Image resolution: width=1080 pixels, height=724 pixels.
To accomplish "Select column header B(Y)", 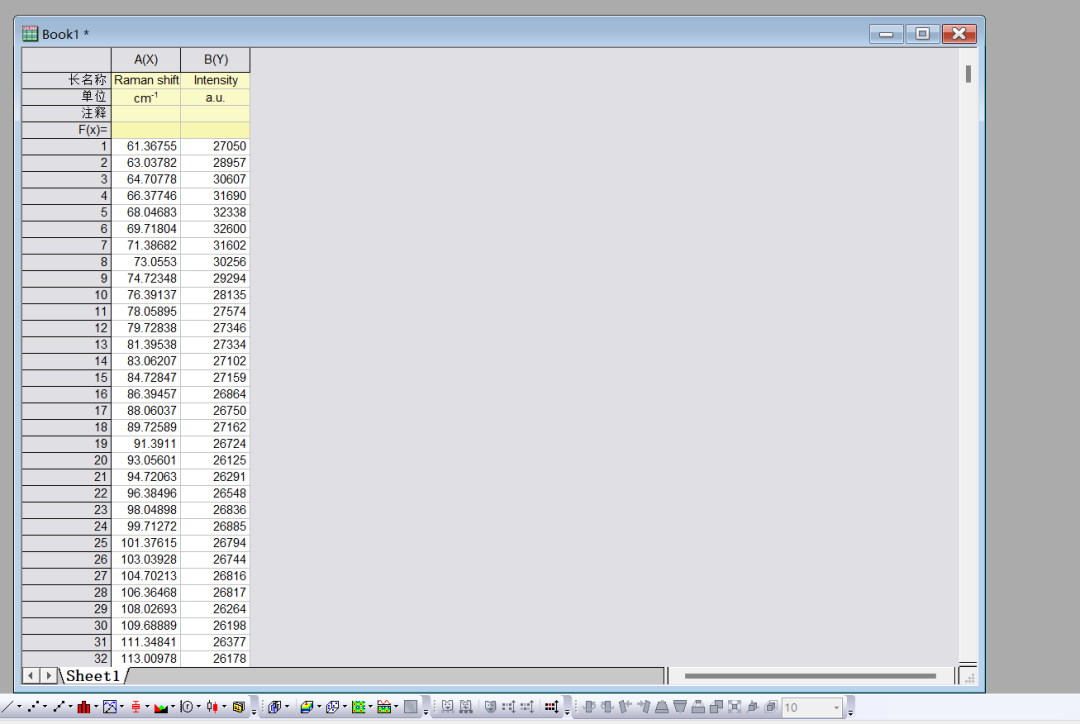I will (x=215, y=59).
